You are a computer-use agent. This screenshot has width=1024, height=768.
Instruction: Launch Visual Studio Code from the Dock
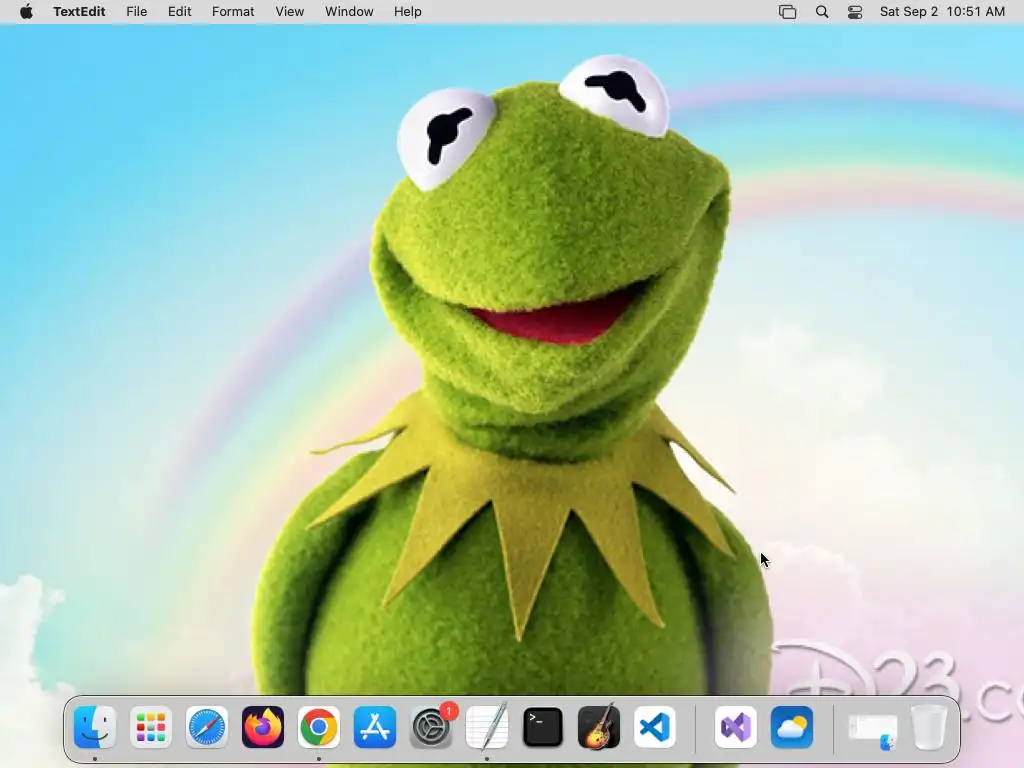click(x=655, y=727)
